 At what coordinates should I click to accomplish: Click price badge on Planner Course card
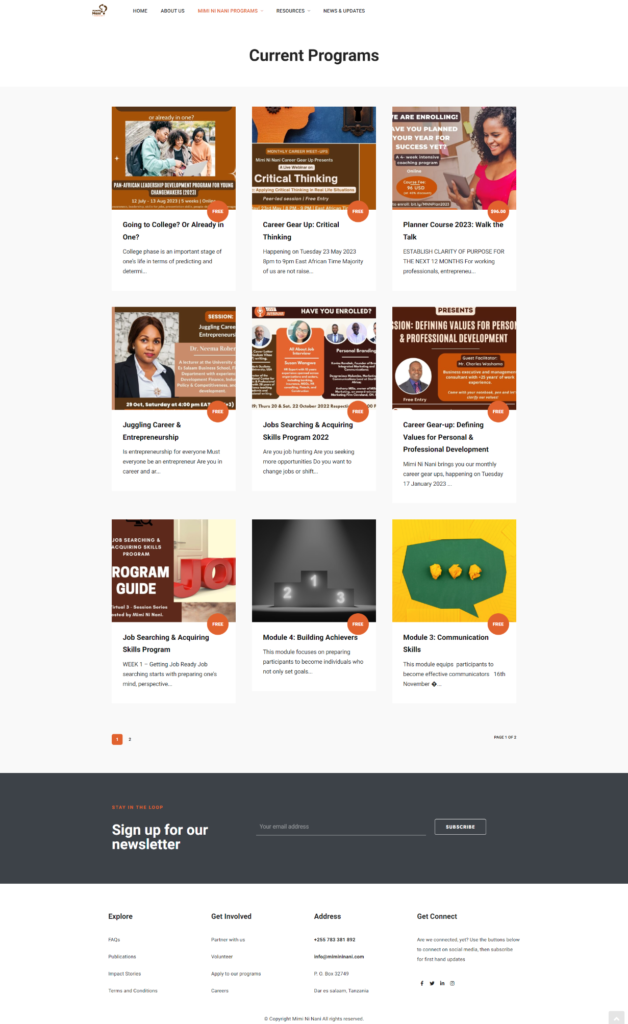click(498, 211)
